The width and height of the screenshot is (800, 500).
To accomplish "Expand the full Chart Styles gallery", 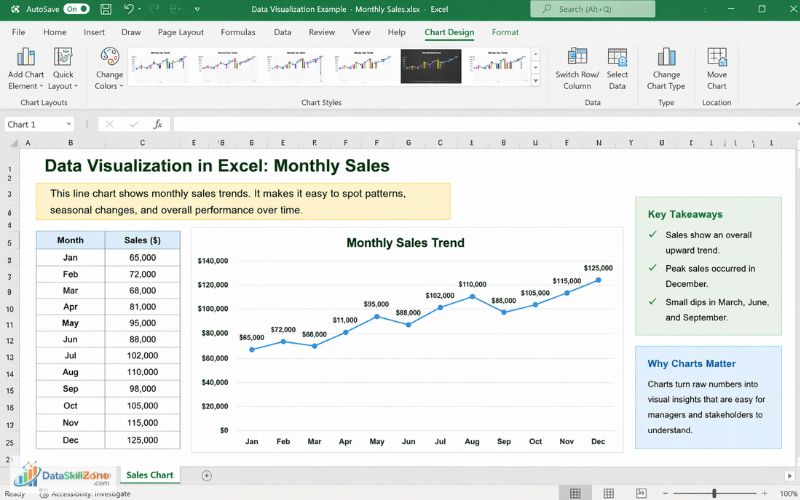I will 536,80.
